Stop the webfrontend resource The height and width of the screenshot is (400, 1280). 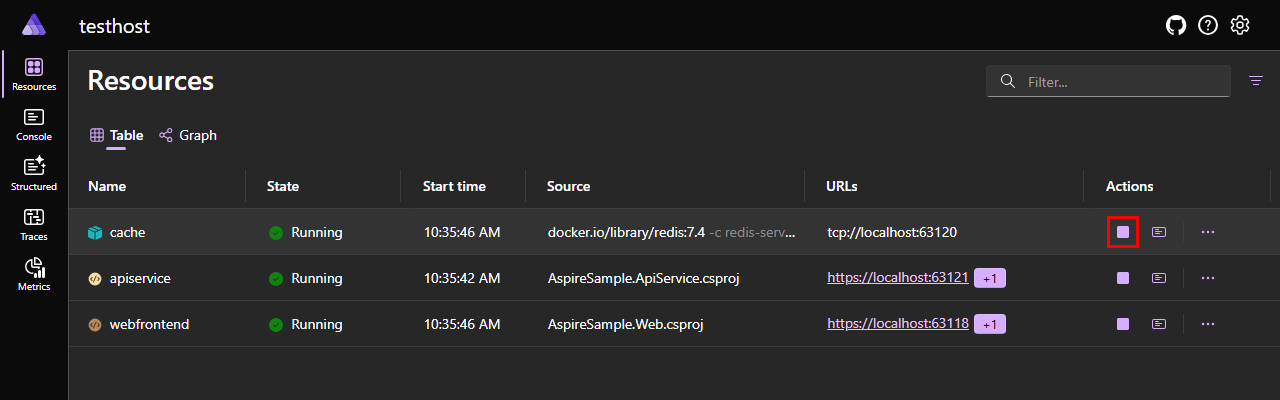1123,324
